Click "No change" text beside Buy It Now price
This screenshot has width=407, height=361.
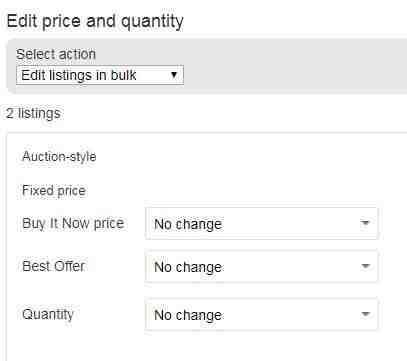tap(188, 224)
